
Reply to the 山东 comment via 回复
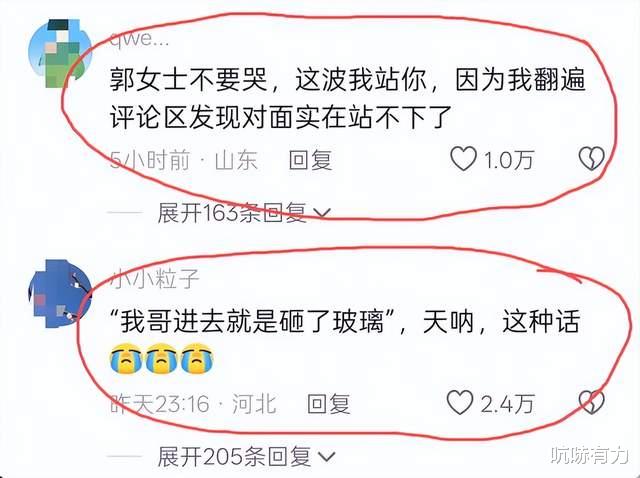(x=310, y=160)
